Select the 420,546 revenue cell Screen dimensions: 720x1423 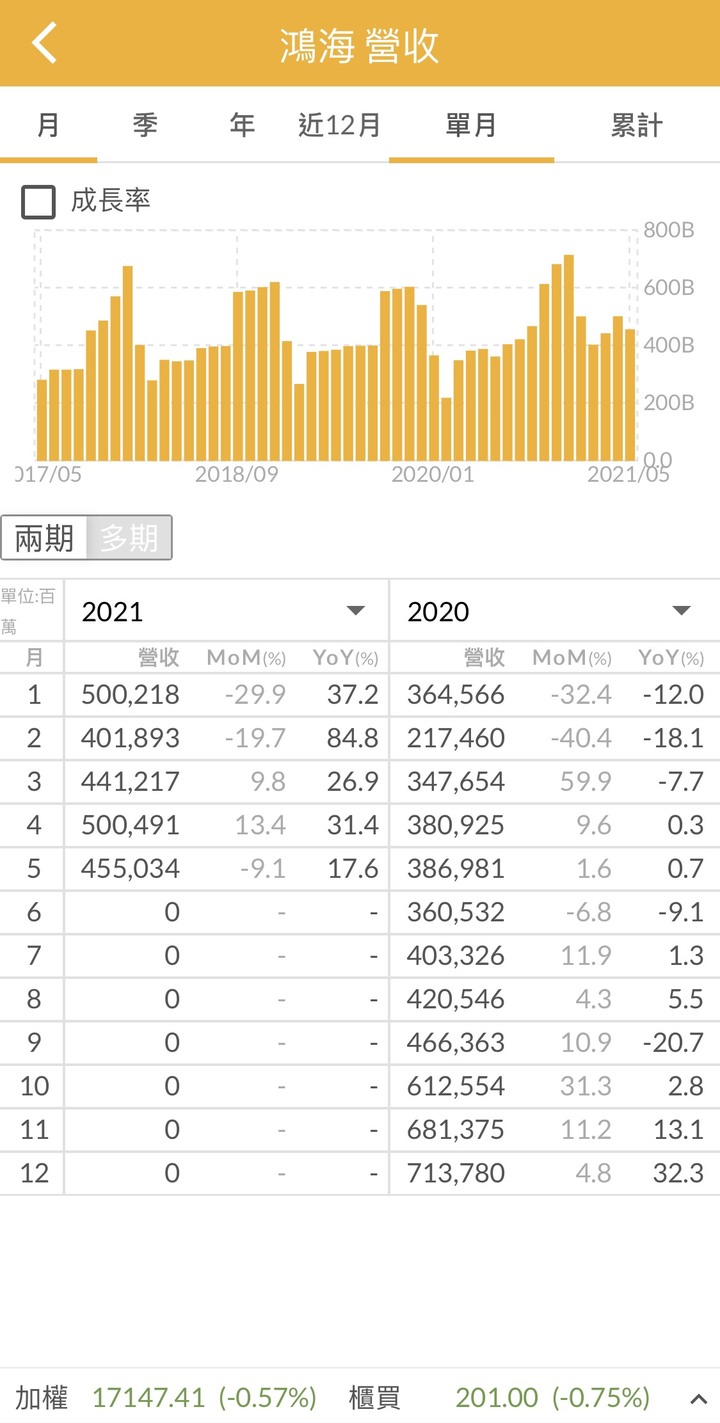click(456, 999)
